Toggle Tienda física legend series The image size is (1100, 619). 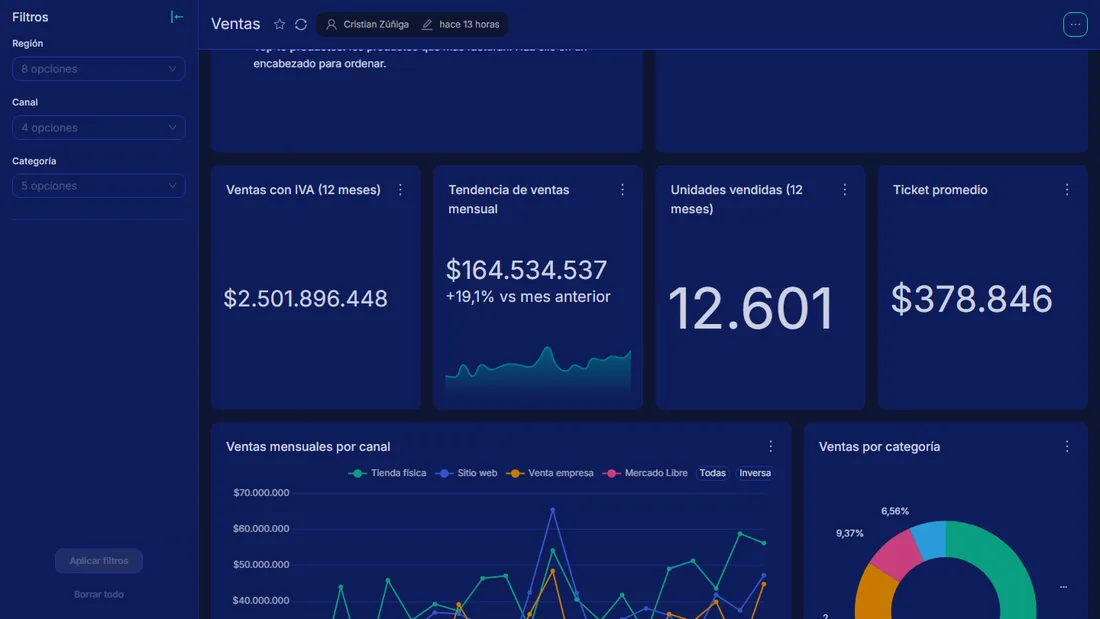(x=387, y=473)
